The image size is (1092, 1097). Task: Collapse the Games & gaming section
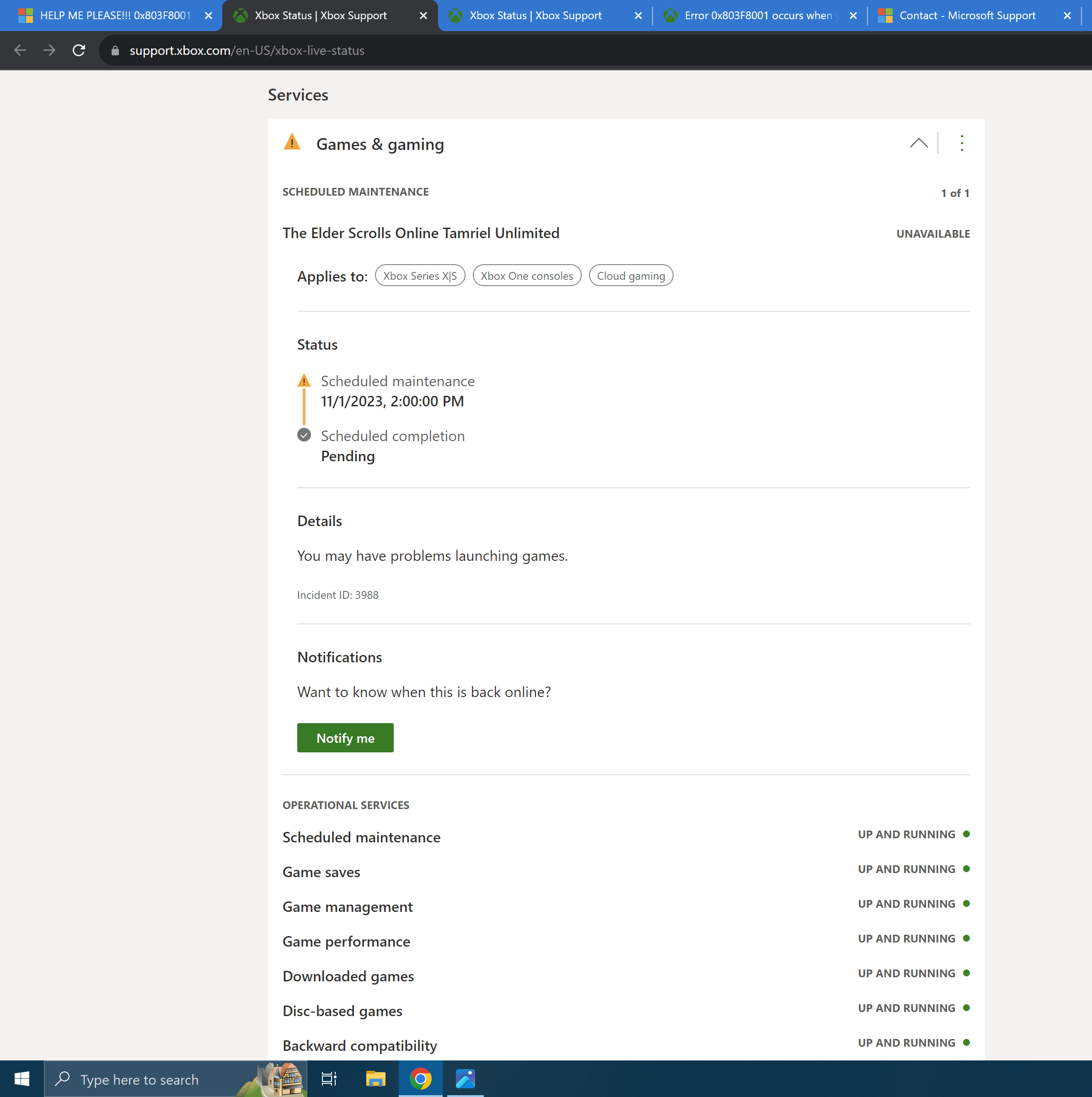(919, 143)
